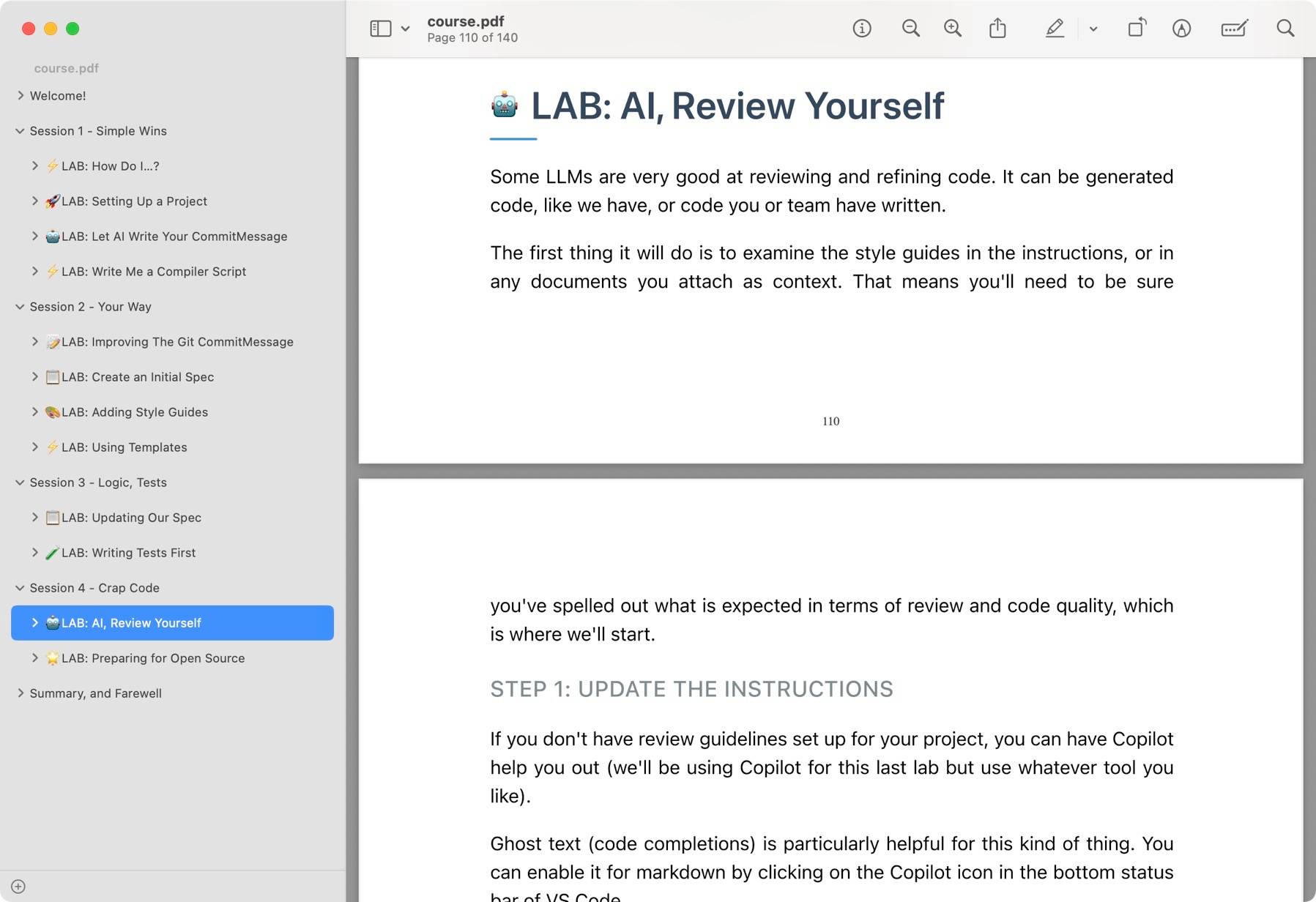
Task: Click the STEP 1: UPDATE THE INSTRUCTIONS heading
Action: (691, 689)
